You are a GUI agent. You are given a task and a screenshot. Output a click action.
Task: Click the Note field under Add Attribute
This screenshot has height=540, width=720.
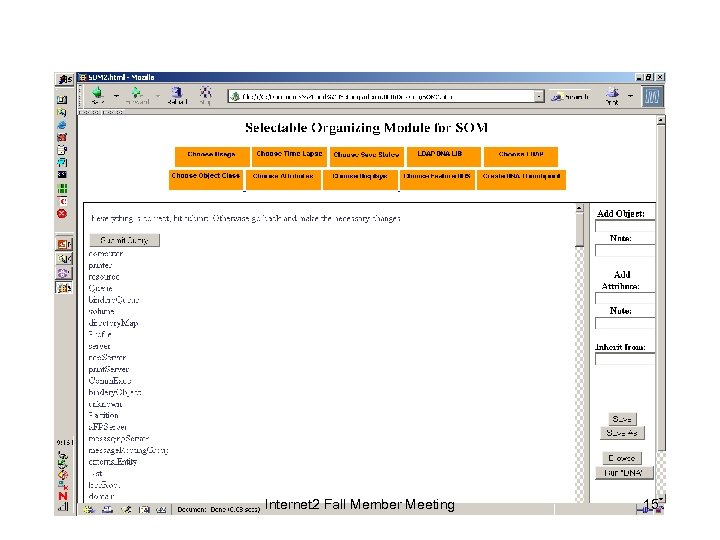625,323
